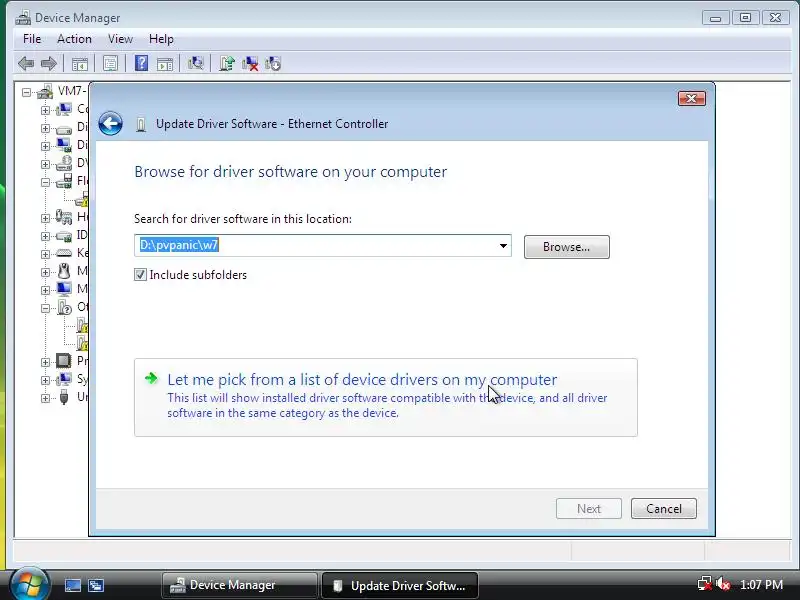Click the toolbar icon with red X
800x600 pixels.
point(250,64)
